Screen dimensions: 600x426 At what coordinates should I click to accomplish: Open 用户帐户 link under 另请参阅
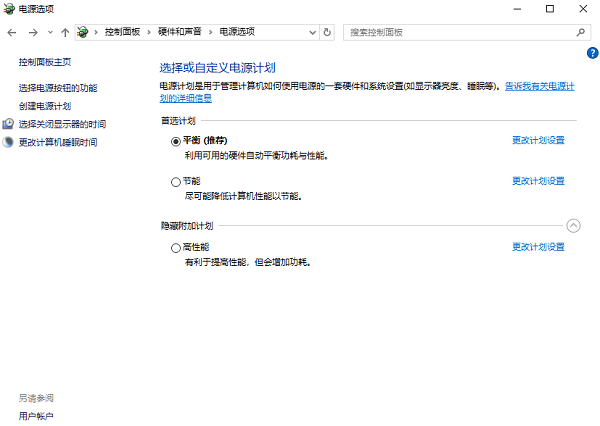36,416
